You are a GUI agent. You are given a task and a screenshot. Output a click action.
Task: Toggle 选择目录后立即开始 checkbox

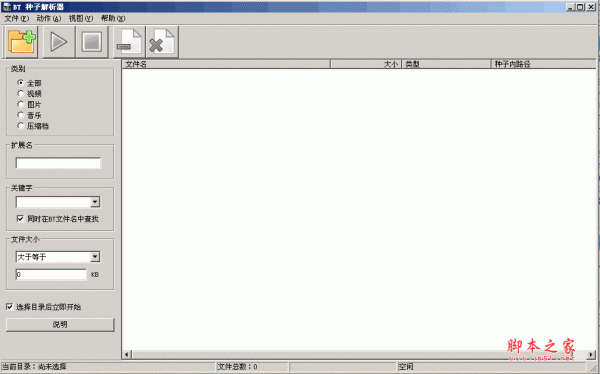[x=10, y=307]
